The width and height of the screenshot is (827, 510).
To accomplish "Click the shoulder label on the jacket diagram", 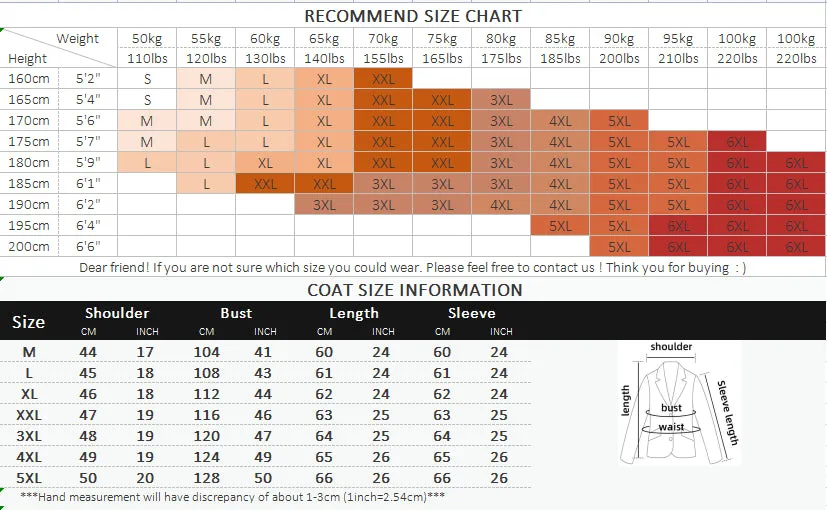I will (x=671, y=347).
